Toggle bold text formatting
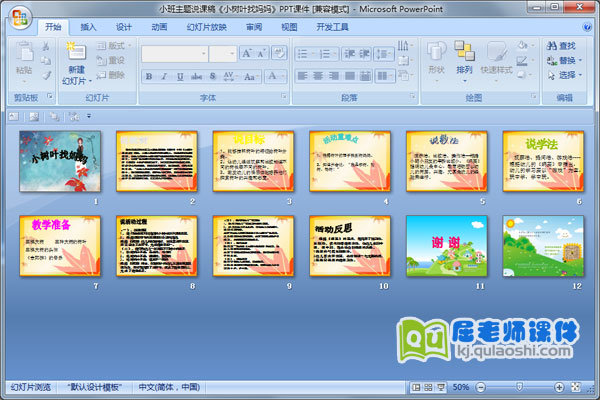Image resolution: width=600 pixels, height=400 pixels. coord(149,75)
